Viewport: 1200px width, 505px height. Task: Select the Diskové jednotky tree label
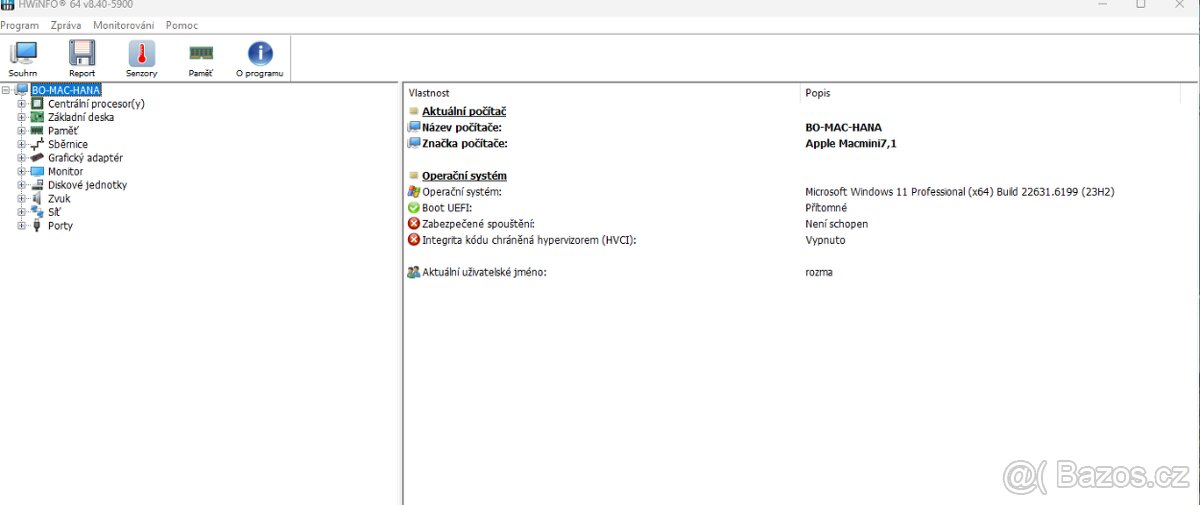pos(87,184)
